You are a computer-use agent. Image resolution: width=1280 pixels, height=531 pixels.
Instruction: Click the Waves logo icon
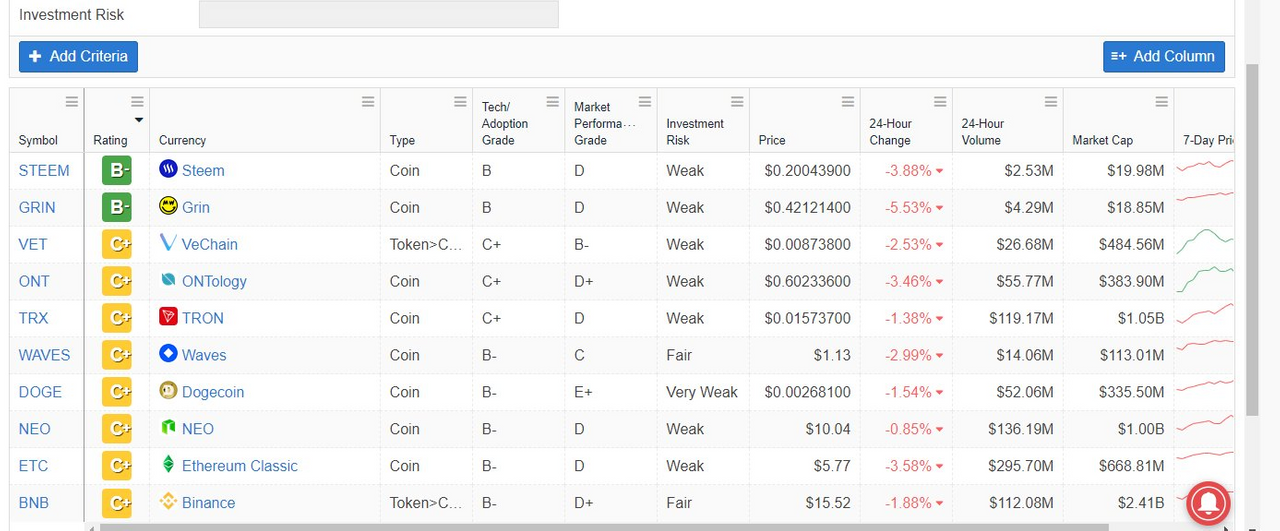(x=168, y=354)
